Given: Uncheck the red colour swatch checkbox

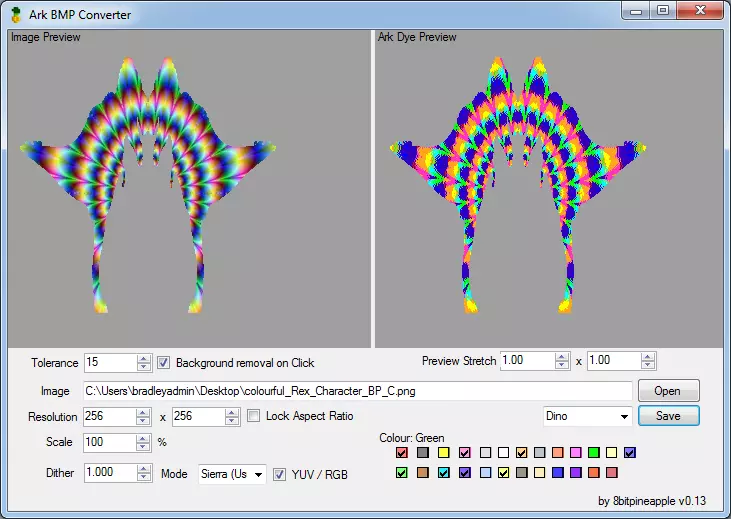Looking at the screenshot, I should tap(401, 452).
